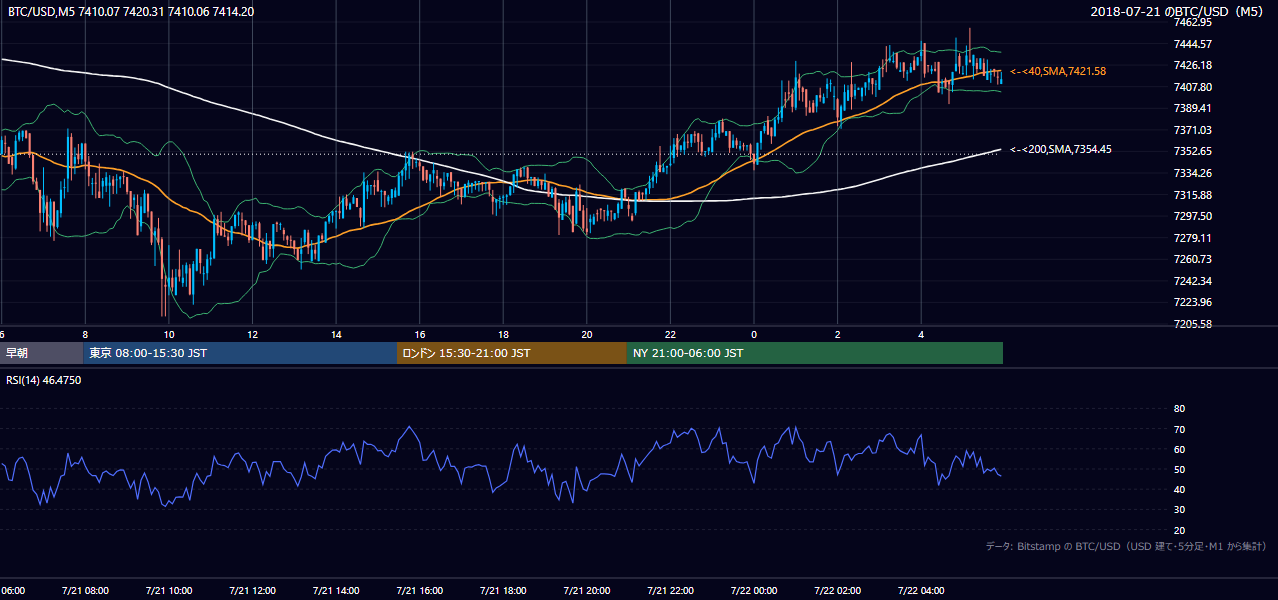The height and width of the screenshot is (600, 1278).
Task: Click the 7407.80 price axis label
Action: tap(1193, 87)
